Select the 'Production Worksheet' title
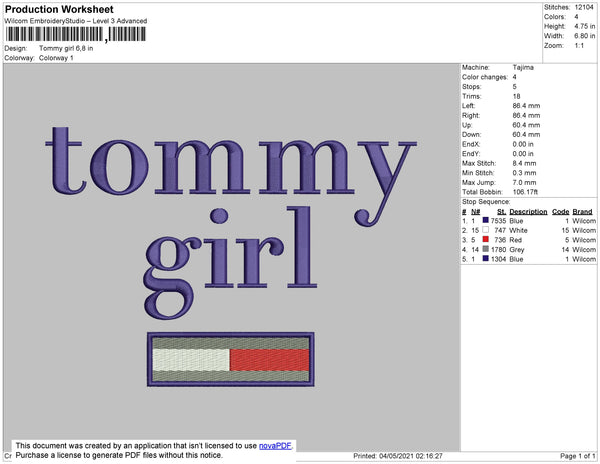The height and width of the screenshot is (464, 600). (59, 9)
